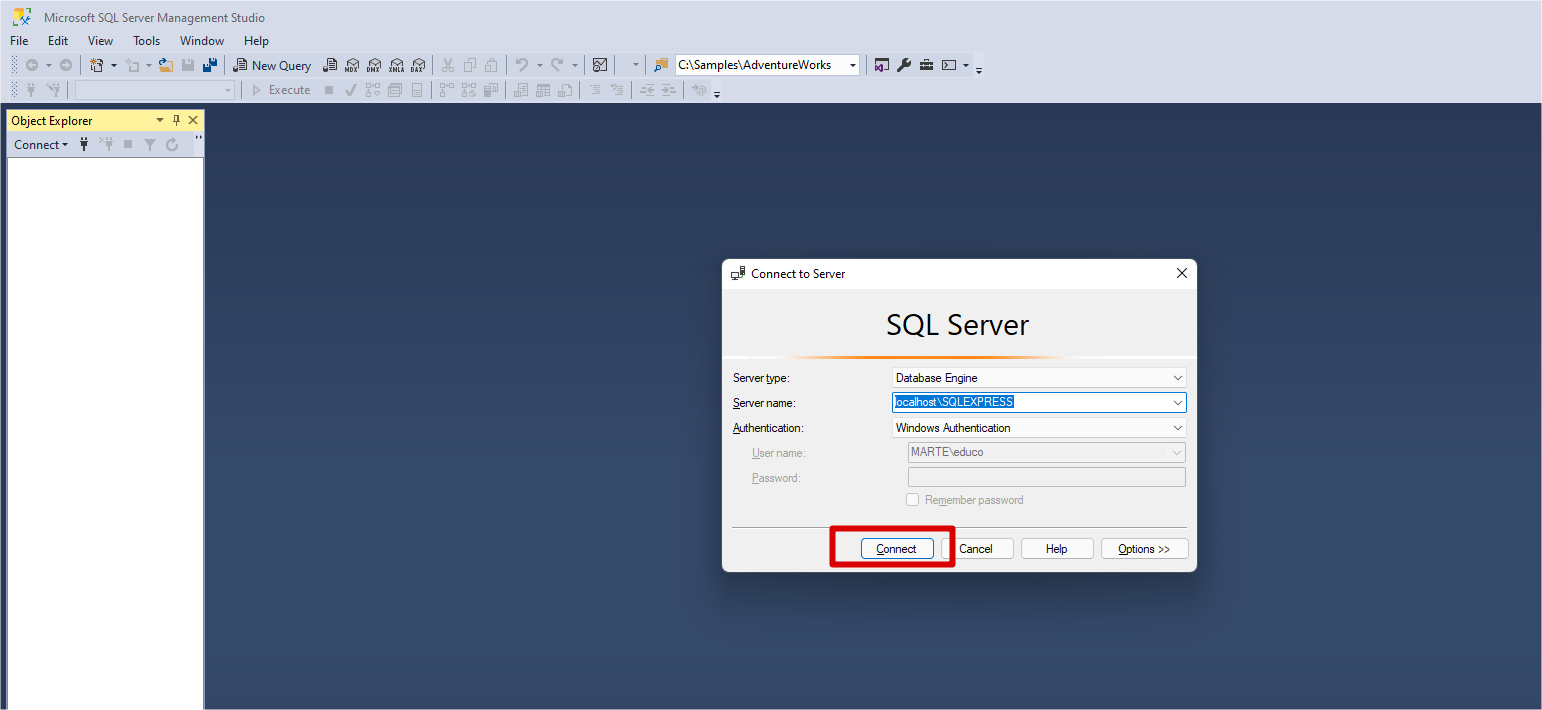Click the Open File folder icon
Viewport: 1542px width, 710px height.
click(166, 65)
